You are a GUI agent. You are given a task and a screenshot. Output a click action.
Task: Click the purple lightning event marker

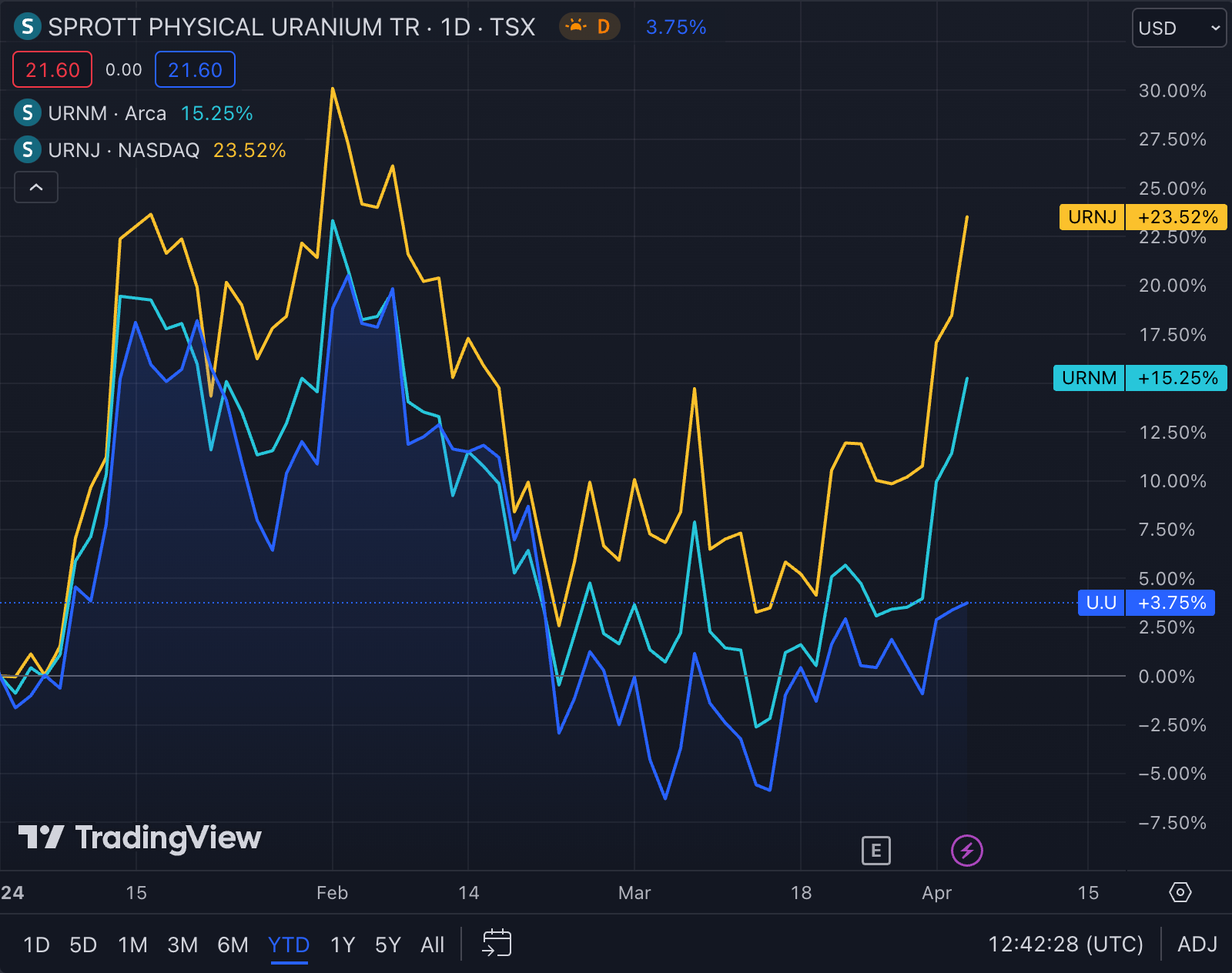point(967,851)
